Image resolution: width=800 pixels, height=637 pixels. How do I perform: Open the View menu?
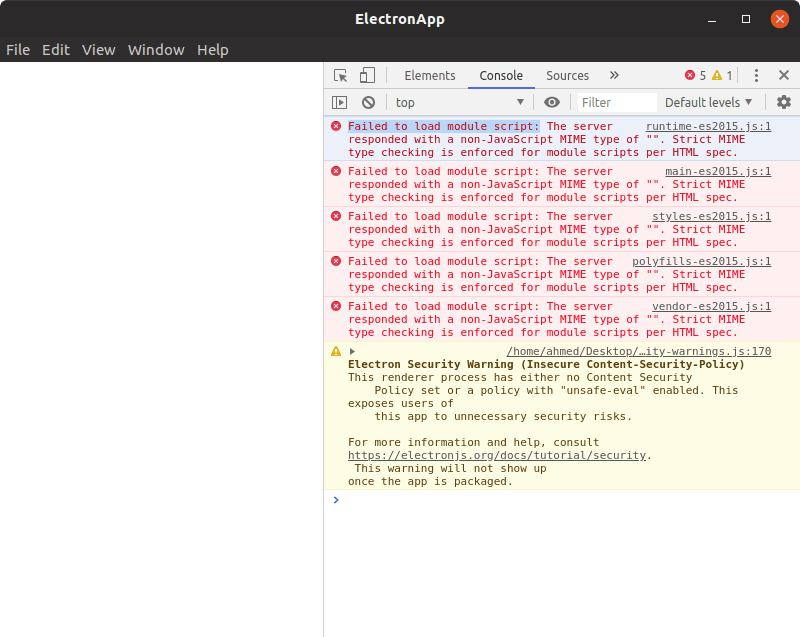(x=98, y=50)
